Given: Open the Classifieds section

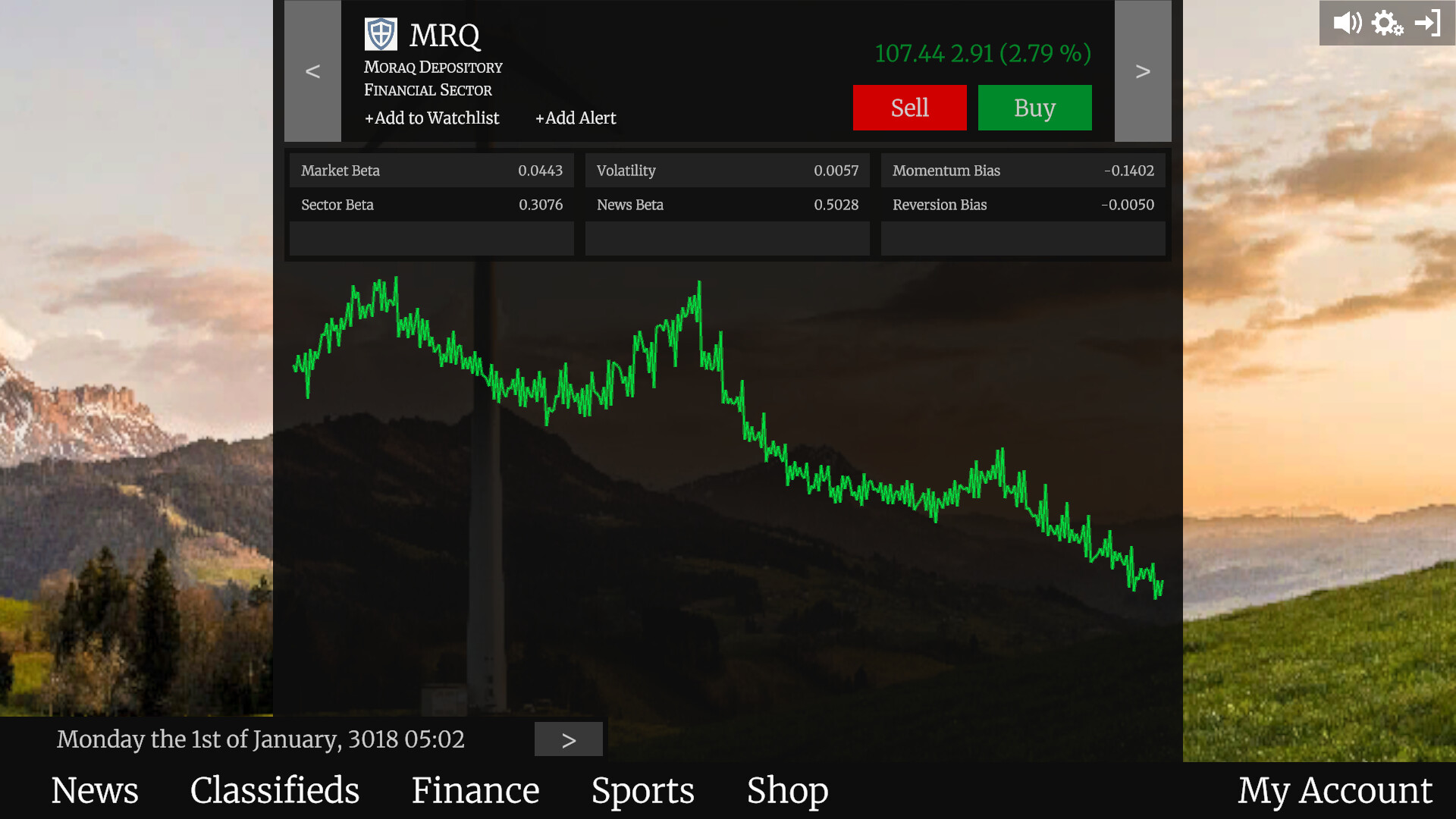Looking at the screenshot, I should 275,790.
